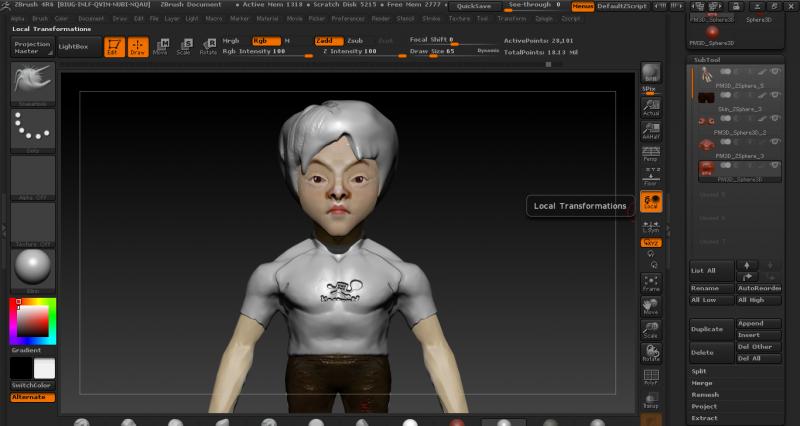Select the black secondary color swatch
Image resolution: width=800 pixels, height=426 pixels.
(x=21, y=368)
